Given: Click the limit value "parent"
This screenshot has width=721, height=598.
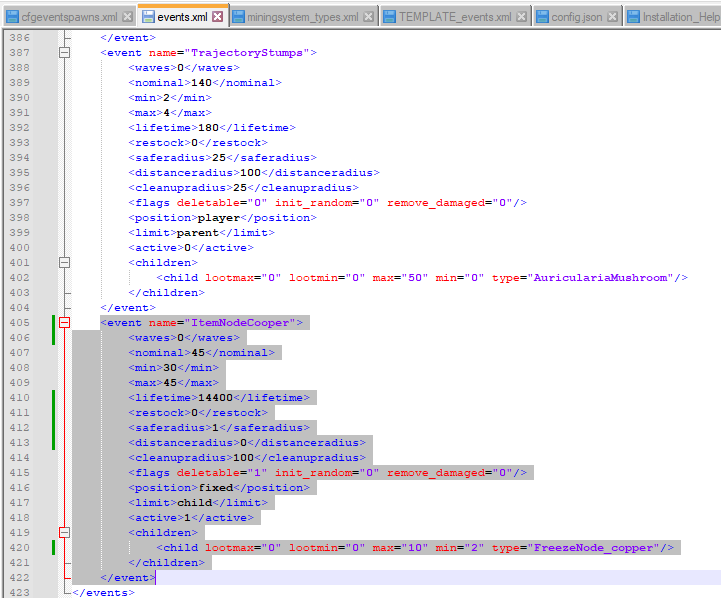Looking at the screenshot, I should pos(198,233).
